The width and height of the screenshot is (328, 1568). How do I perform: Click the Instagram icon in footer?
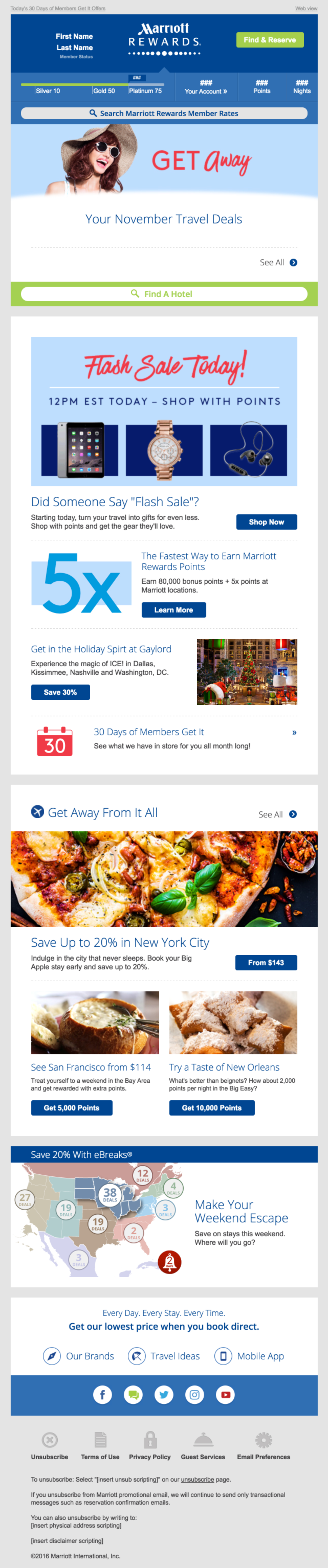pyautogui.click(x=194, y=1394)
